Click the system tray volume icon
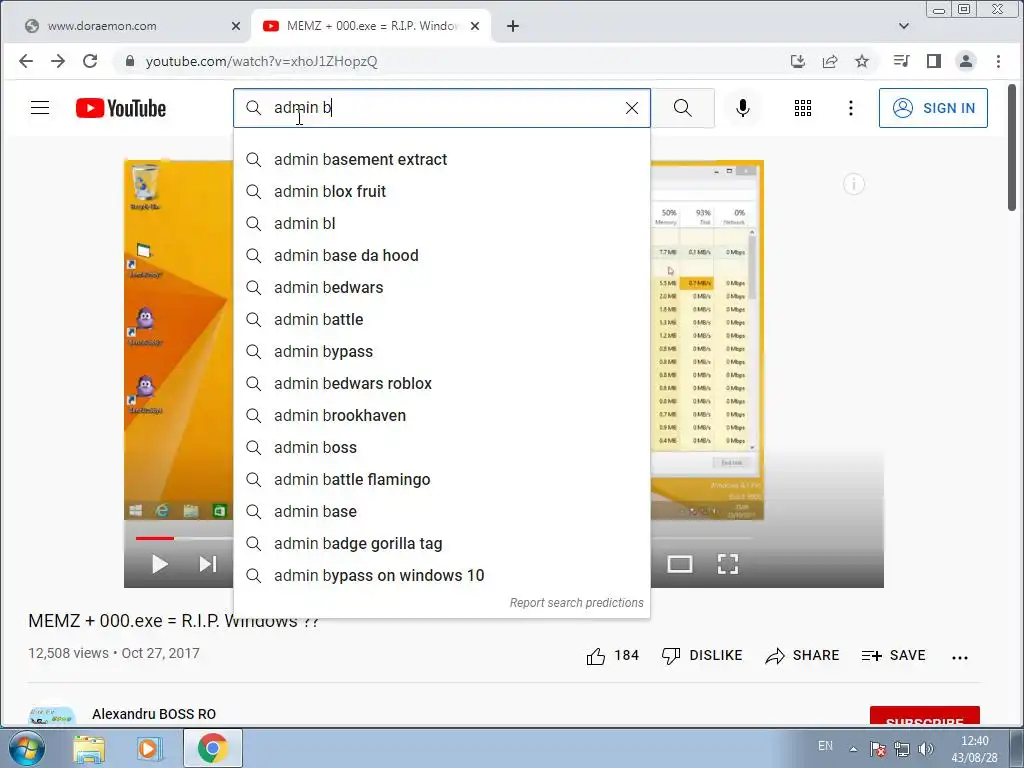This screenshot has width=1024, height=768. [925, 748]
